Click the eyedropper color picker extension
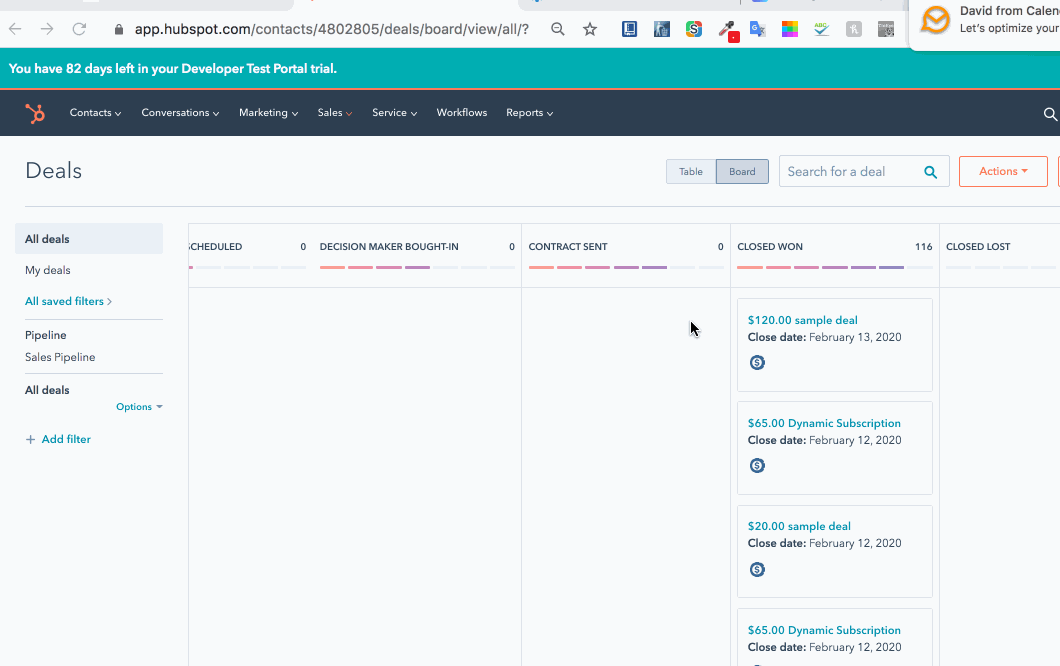 coord(727,30)
